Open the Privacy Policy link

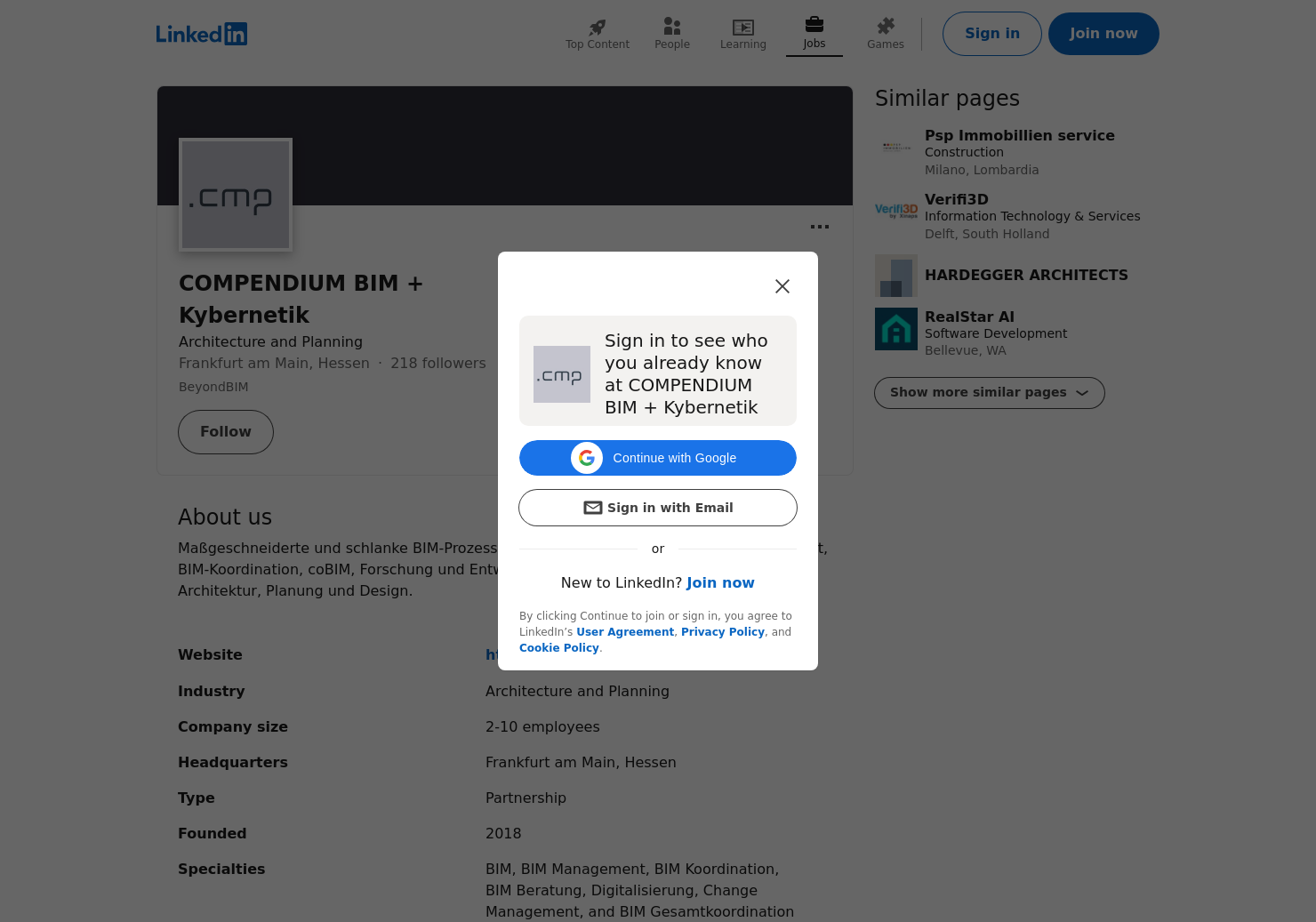[x=722, y=632]
